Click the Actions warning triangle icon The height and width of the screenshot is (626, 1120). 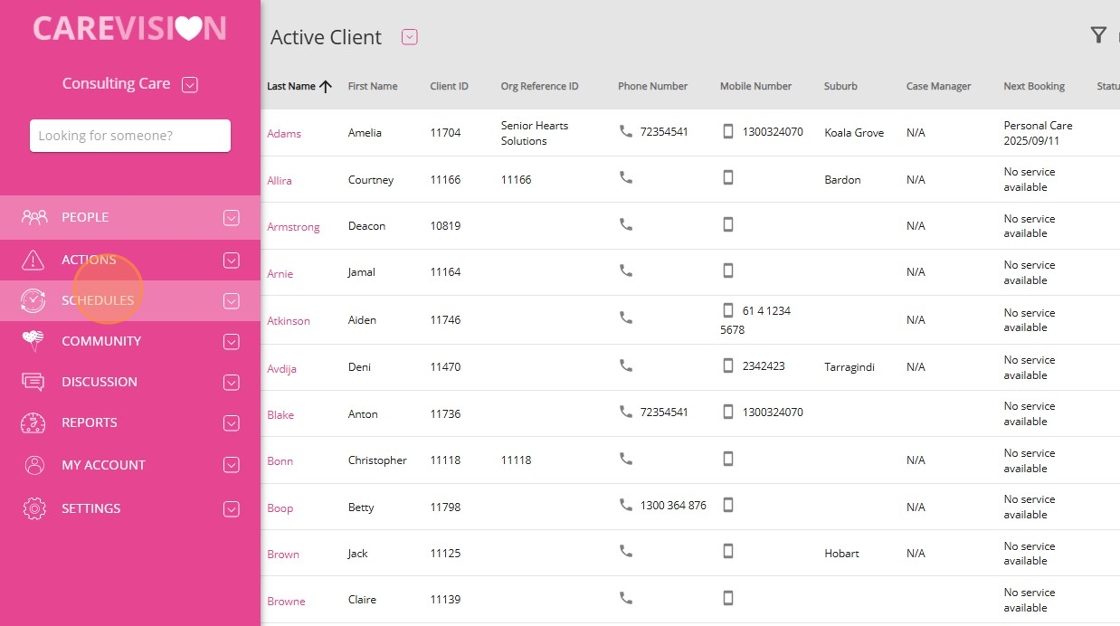pyautogui.click(x=34, y=260)
